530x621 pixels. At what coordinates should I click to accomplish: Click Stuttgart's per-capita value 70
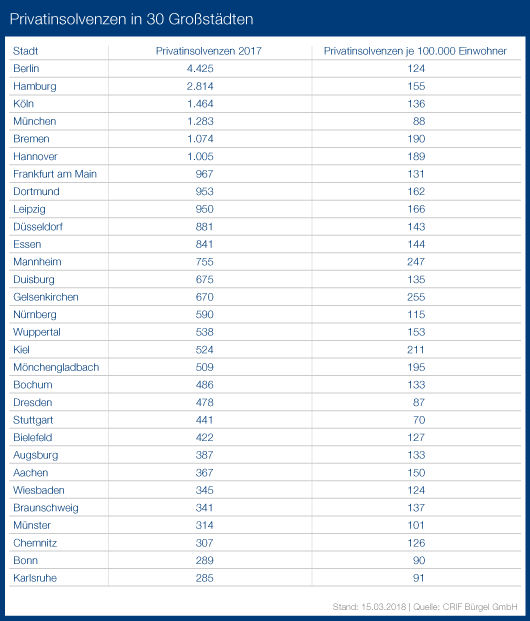tap(419, 420)
